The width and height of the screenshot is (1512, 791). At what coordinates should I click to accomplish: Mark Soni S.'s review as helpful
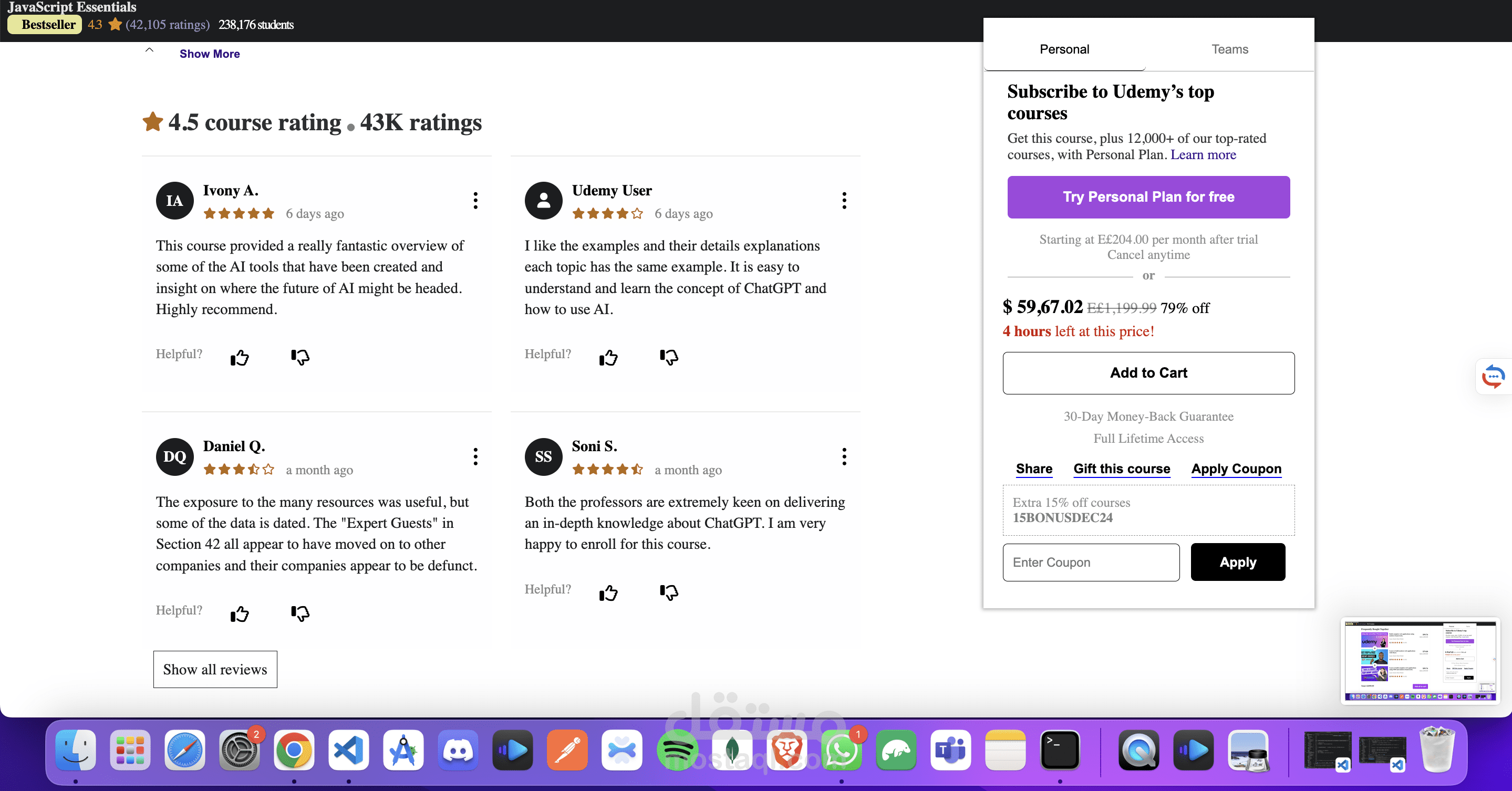[608, 592]
